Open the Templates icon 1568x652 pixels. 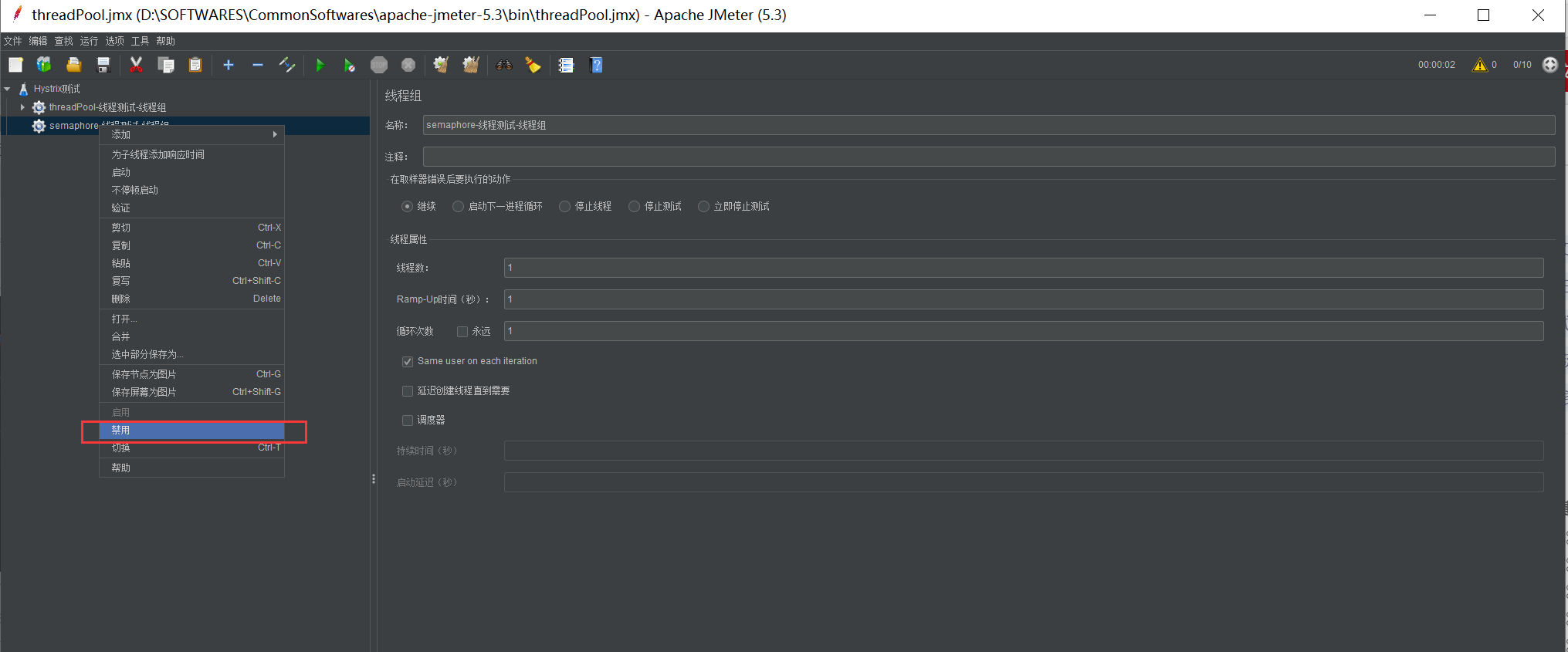[44, 65]
